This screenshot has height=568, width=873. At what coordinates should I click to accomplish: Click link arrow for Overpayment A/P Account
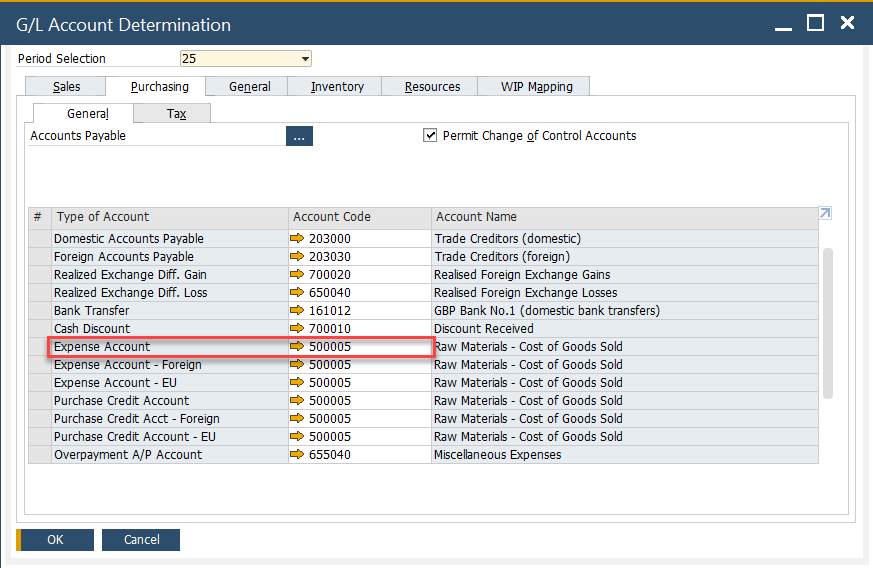click(x=297, y=455)
